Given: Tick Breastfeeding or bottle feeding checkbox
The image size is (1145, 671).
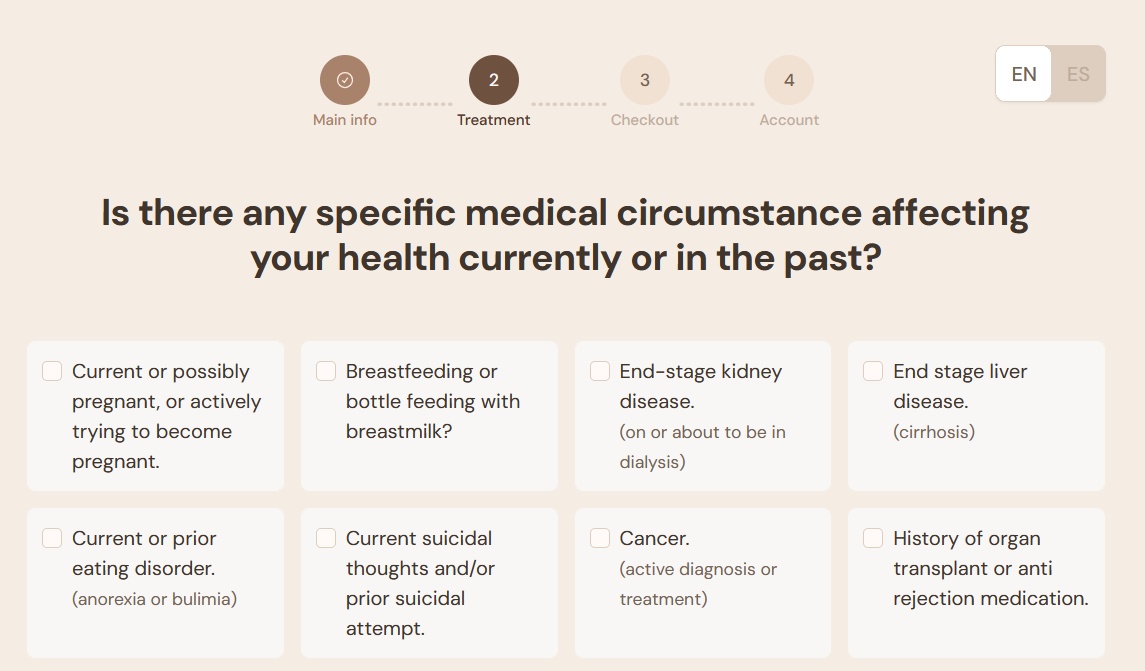Looking at the screenshot, I should (326, 371).
